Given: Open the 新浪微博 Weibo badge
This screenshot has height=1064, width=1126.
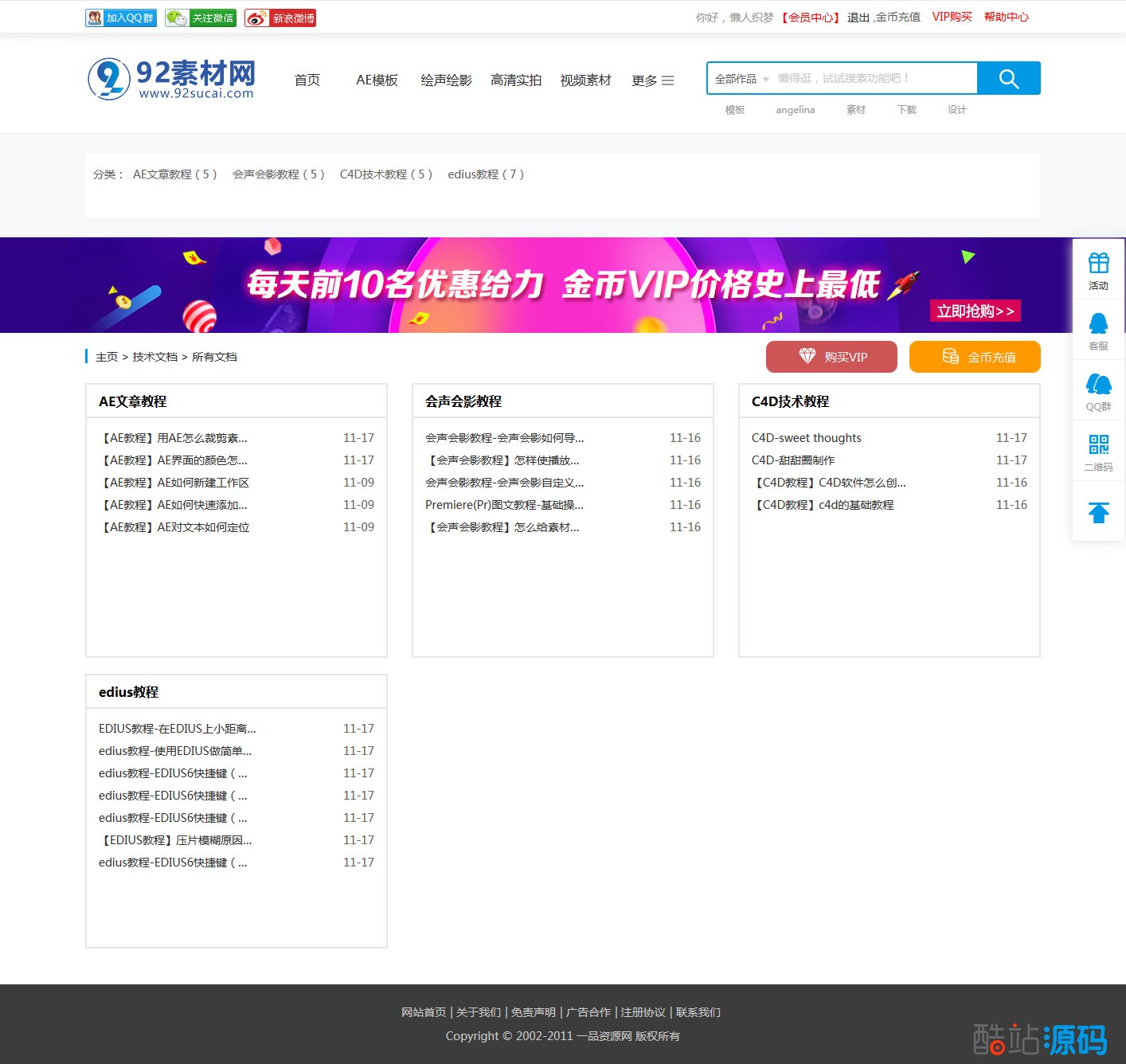Looking at the screenshot, I should 280,18.
